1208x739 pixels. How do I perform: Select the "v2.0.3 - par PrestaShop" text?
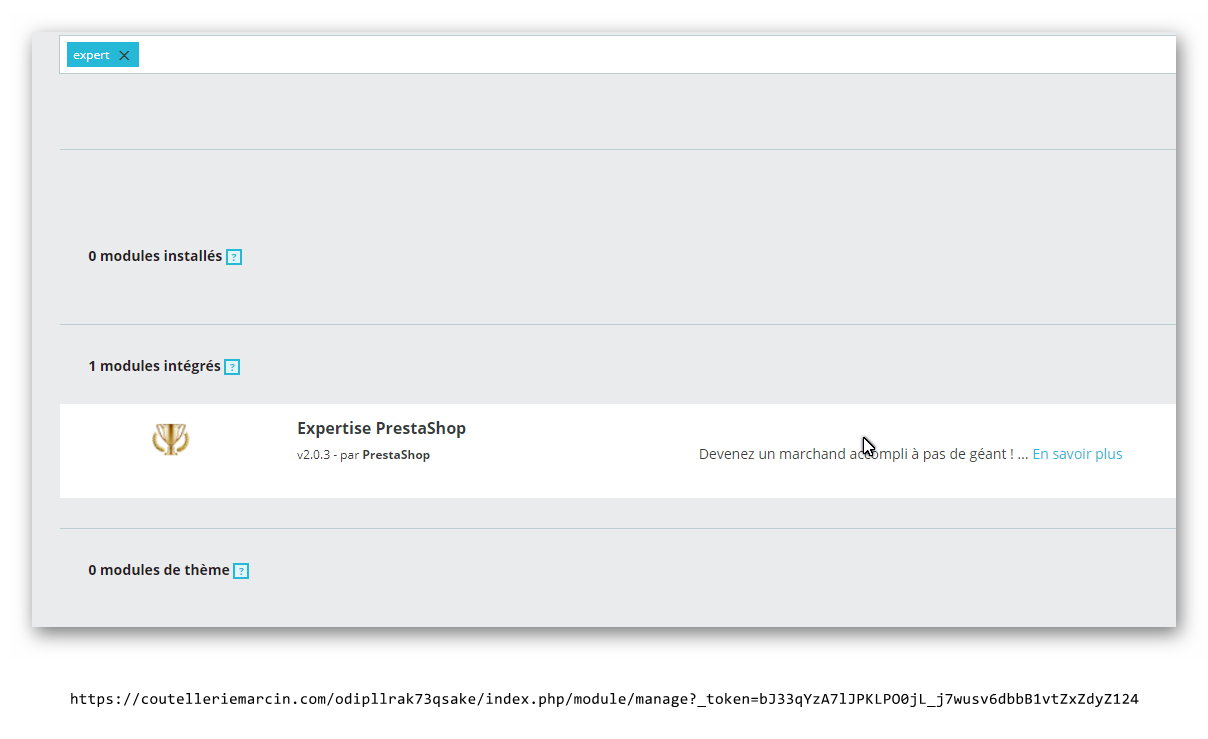(x=363, y=455)
